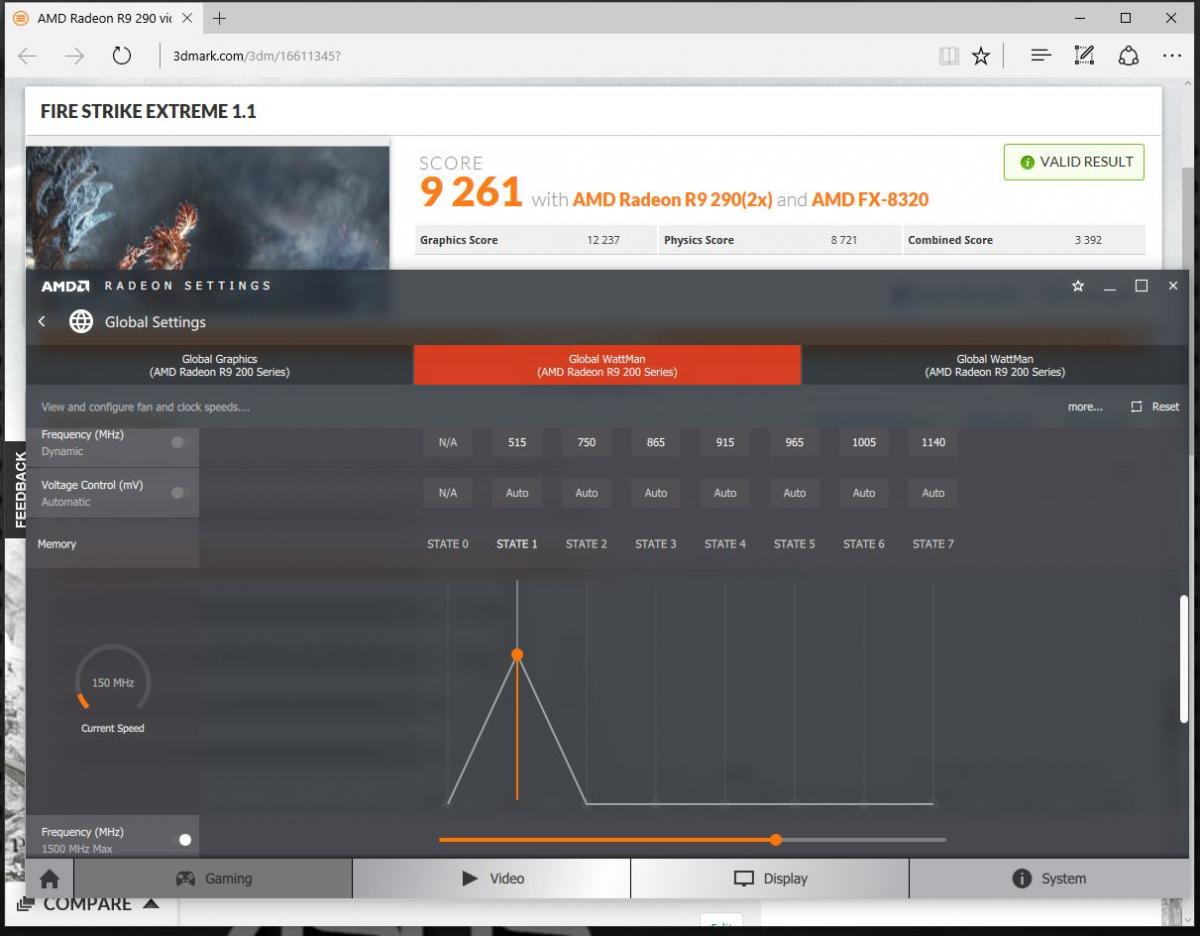Click the Global Settings globe icon
This screenshot has height=936, width=1200.
(81, 321)
